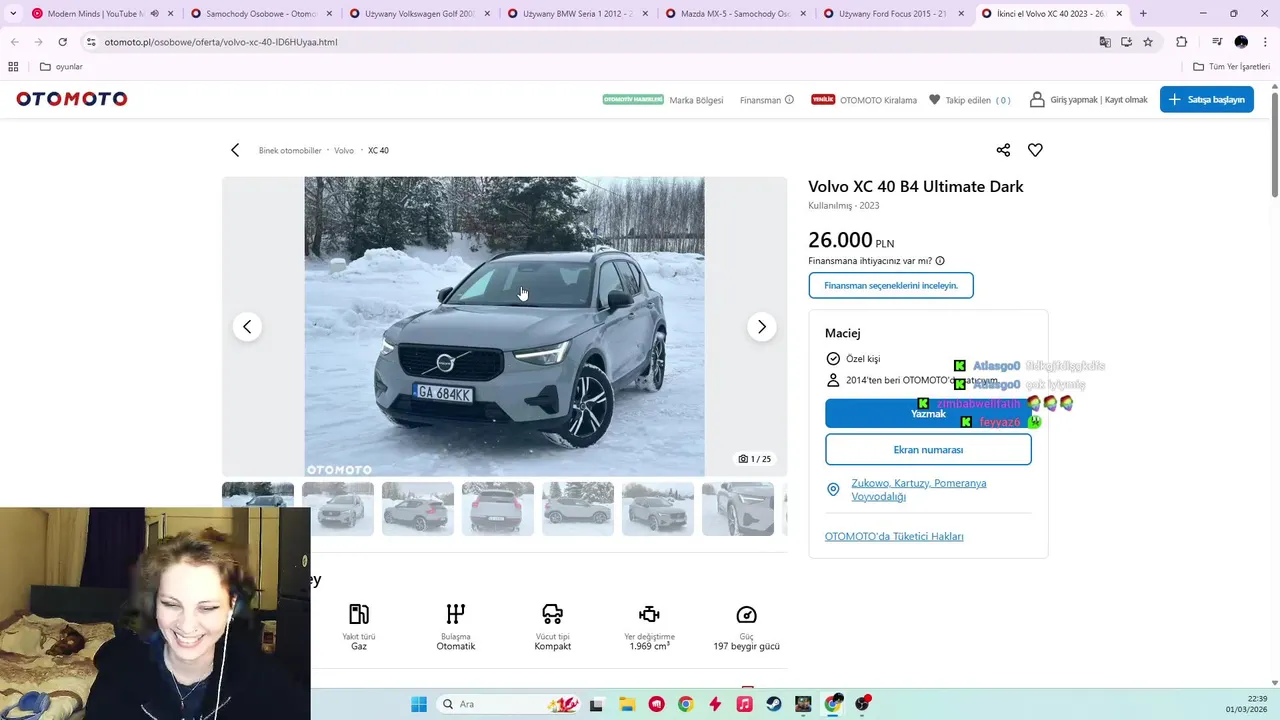Click the info icon next to Finansman
This screenshot has height=720, width=1280.
(789, 100)
